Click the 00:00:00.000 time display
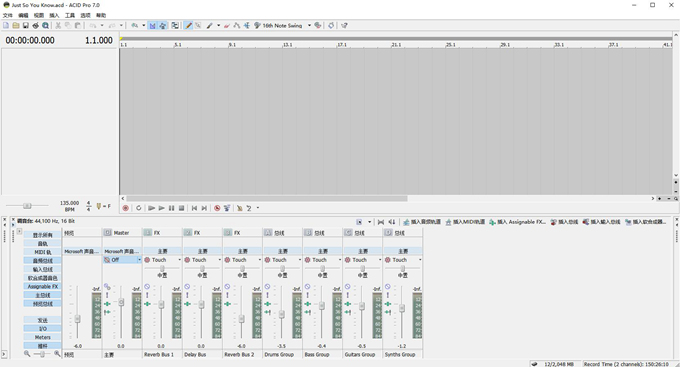 [x=30, y=40]
